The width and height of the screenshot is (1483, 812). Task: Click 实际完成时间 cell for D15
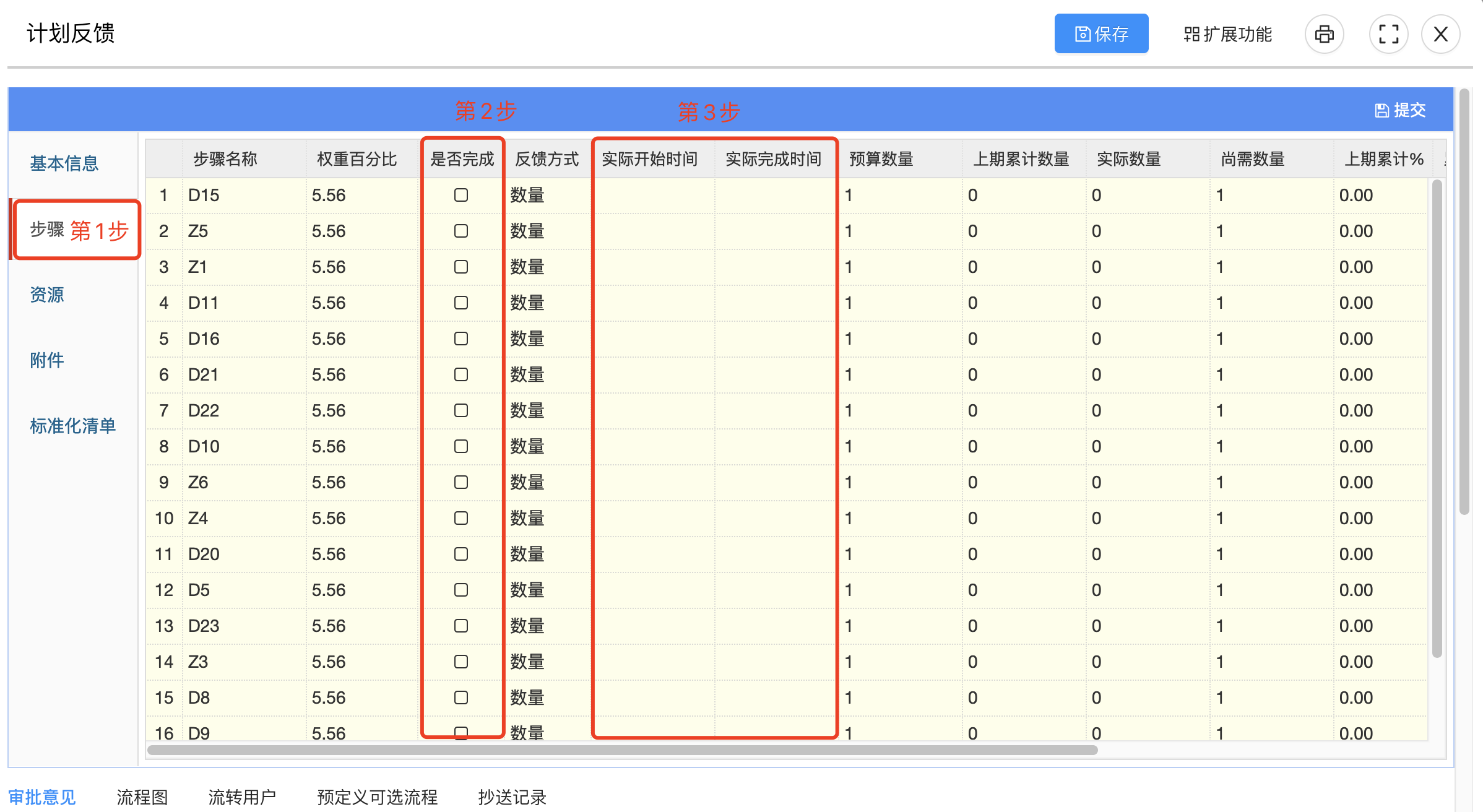point(777,195)
